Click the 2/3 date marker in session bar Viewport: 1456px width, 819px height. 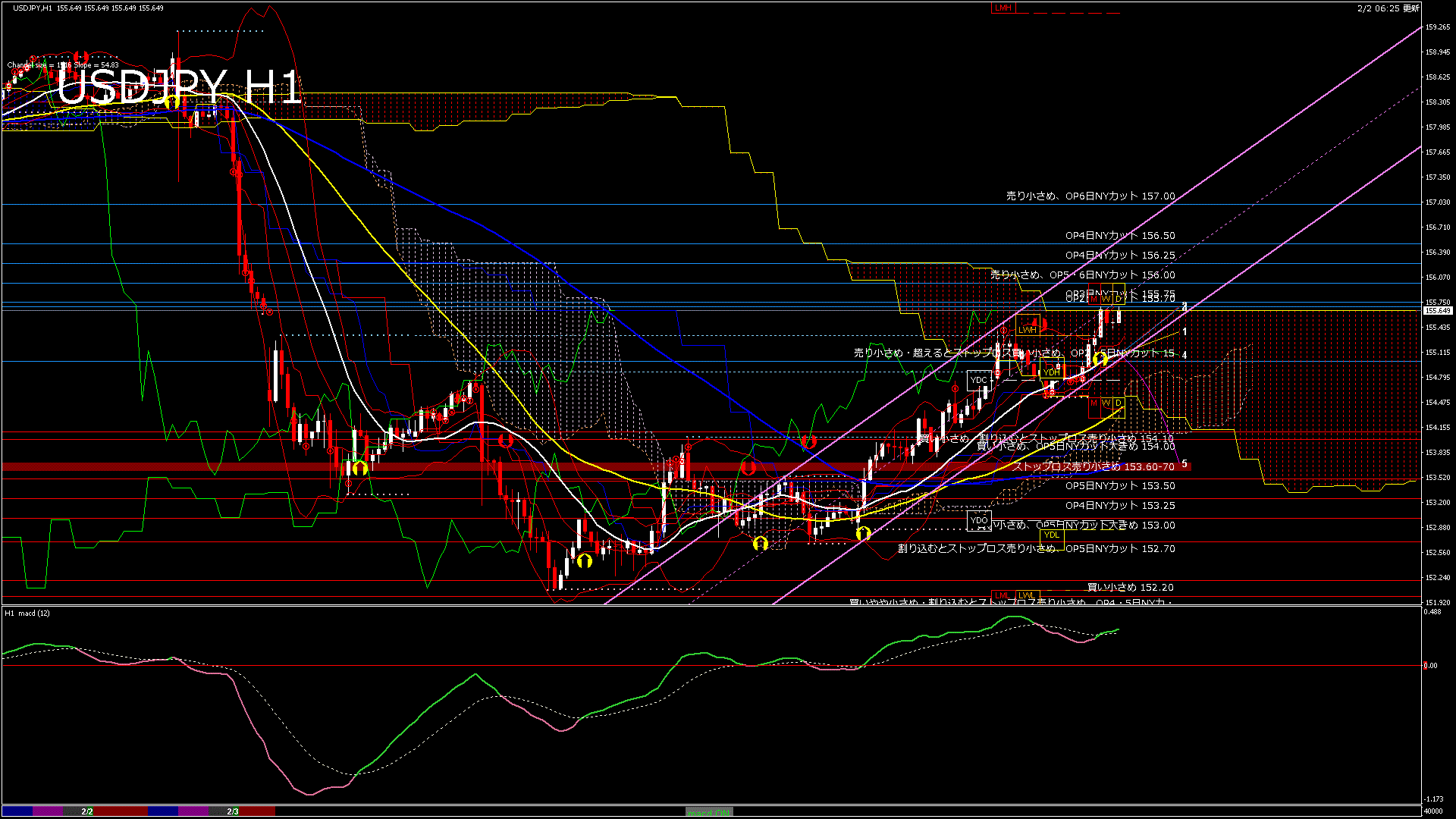click(x=233, y=811)
